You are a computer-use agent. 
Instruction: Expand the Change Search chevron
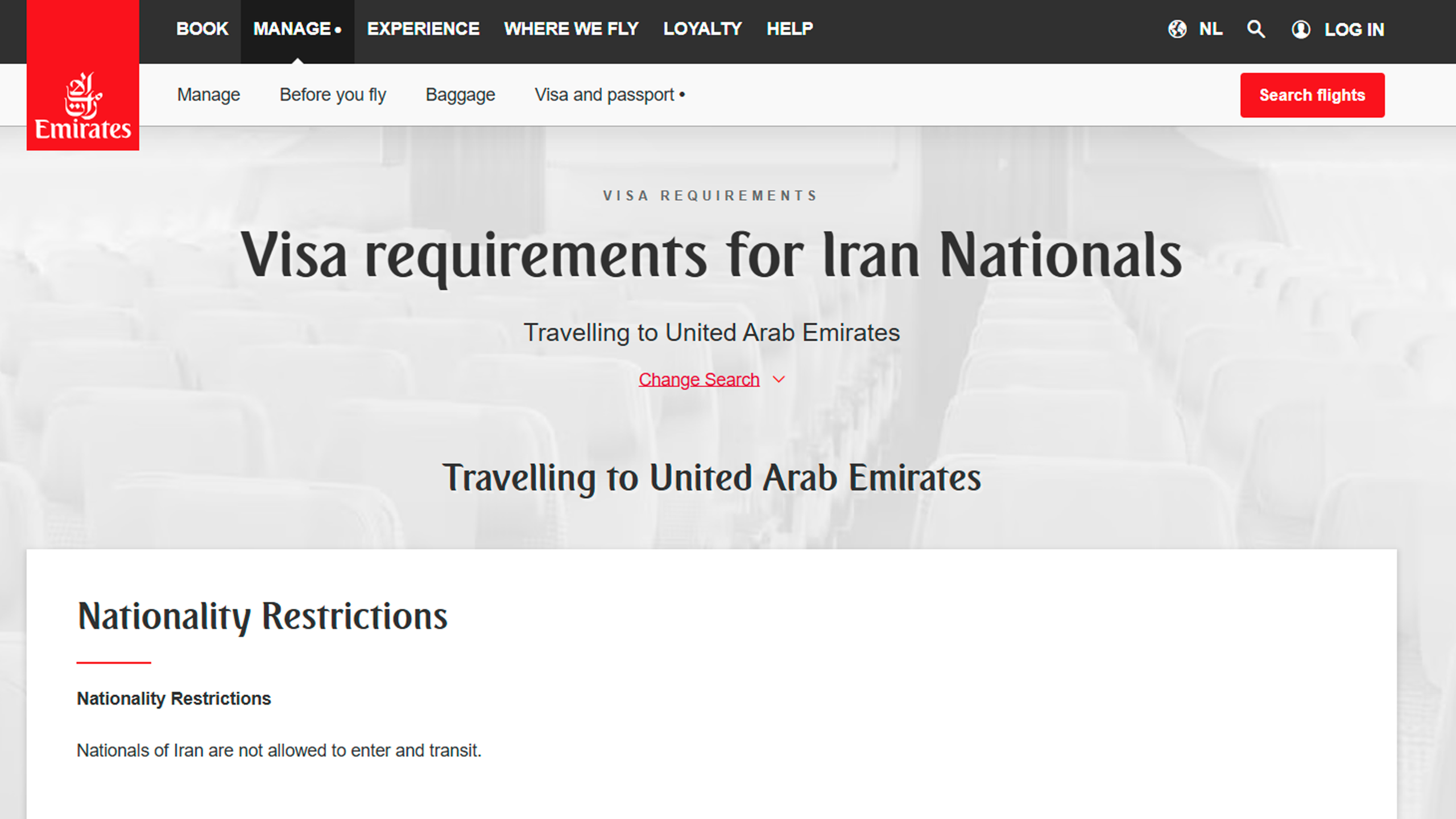point(779,379)
